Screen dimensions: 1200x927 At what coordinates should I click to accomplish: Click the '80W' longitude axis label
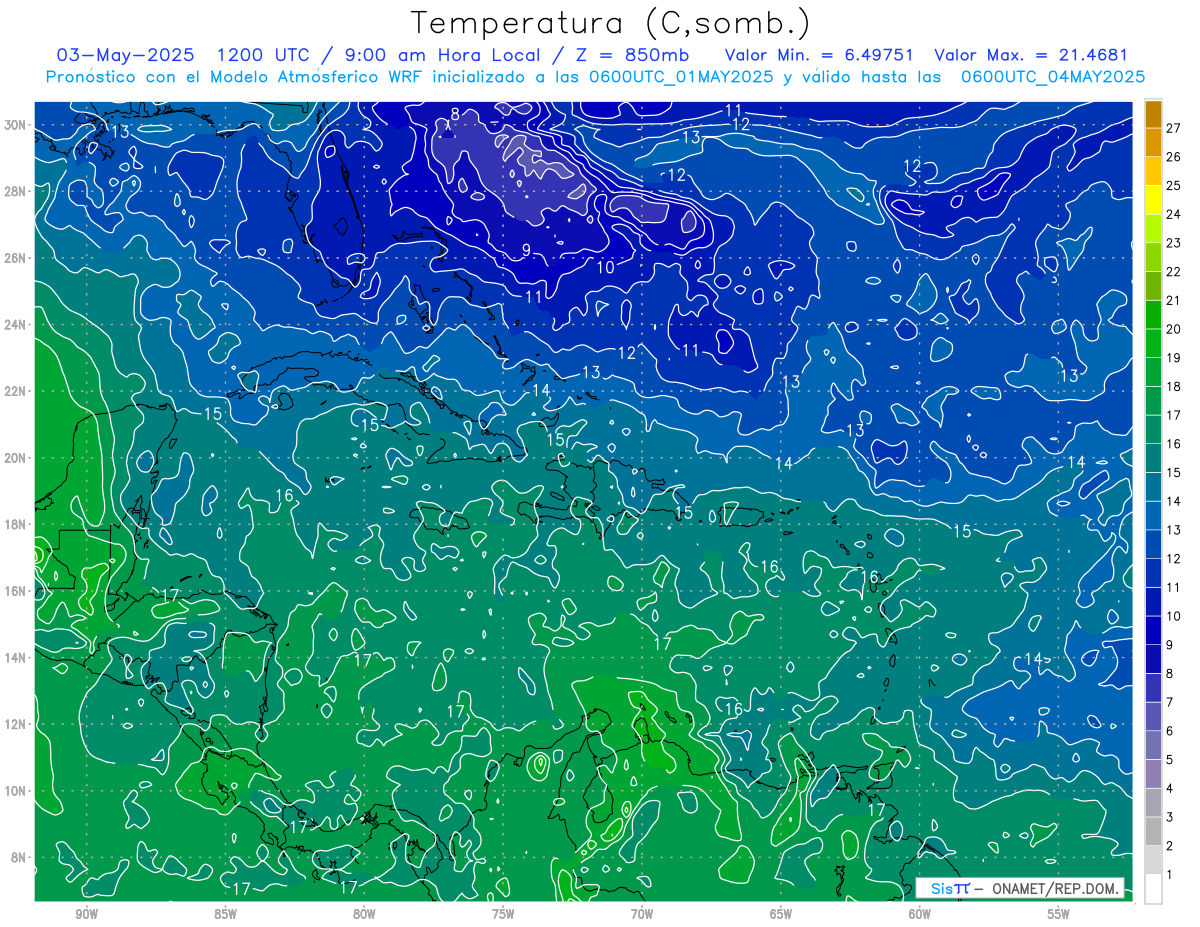[364, 914]
